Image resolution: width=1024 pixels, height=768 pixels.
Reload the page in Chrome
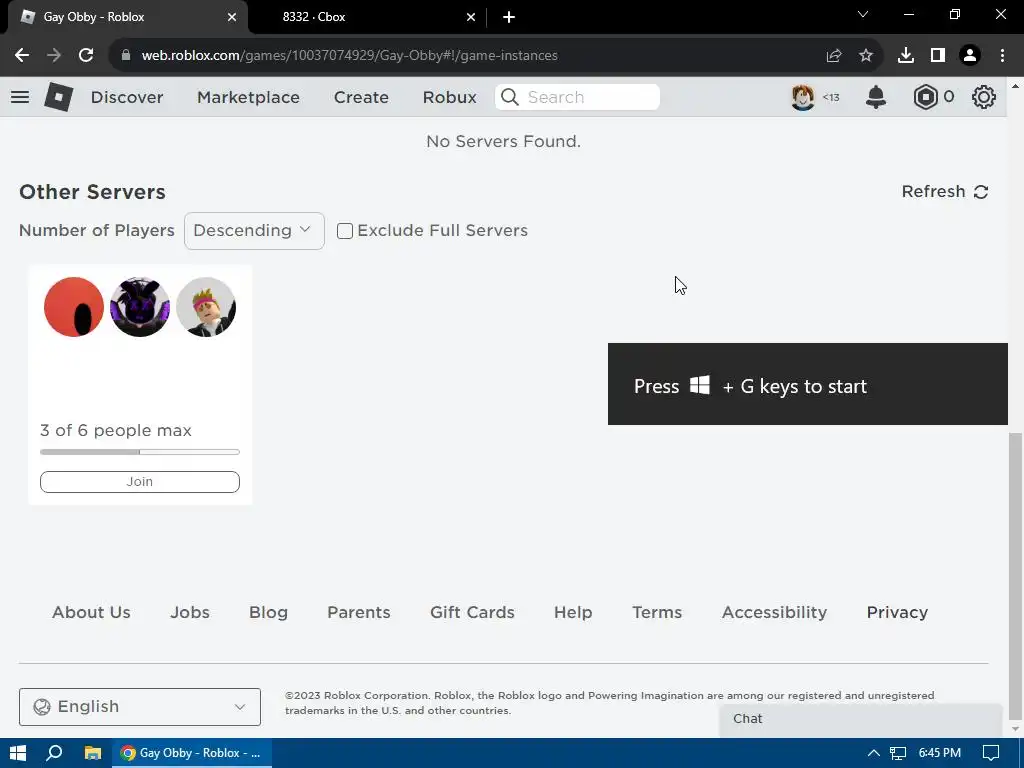click(86, 56)
